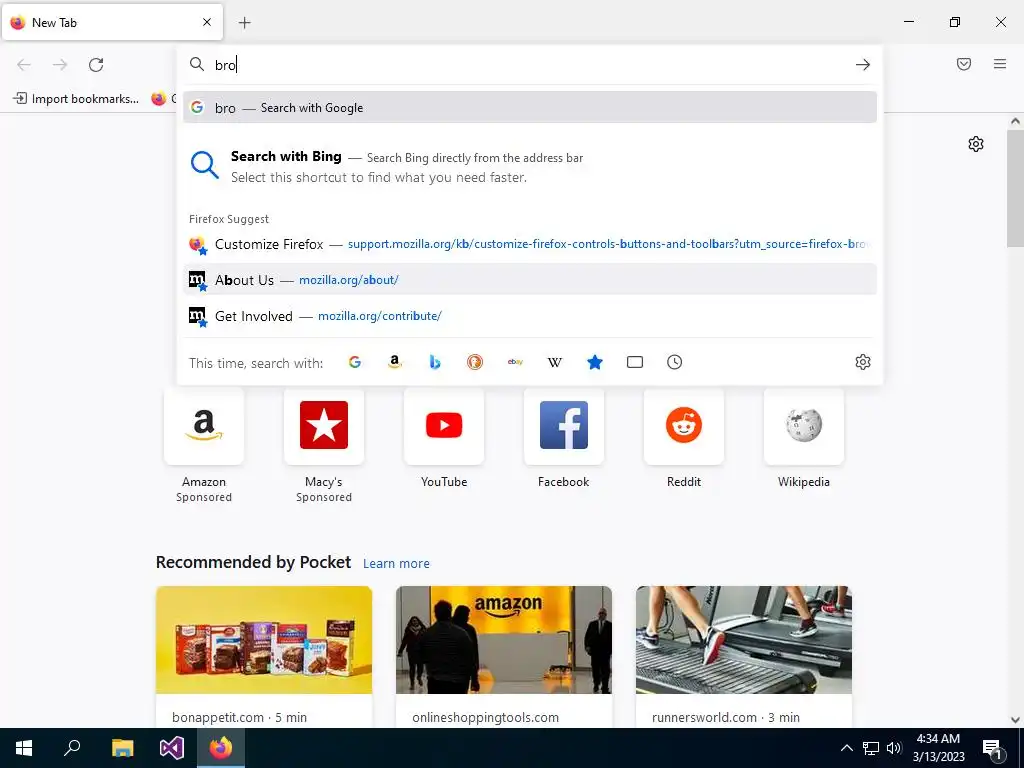Click the Go arrow in address bar

[x=863, y=65]
